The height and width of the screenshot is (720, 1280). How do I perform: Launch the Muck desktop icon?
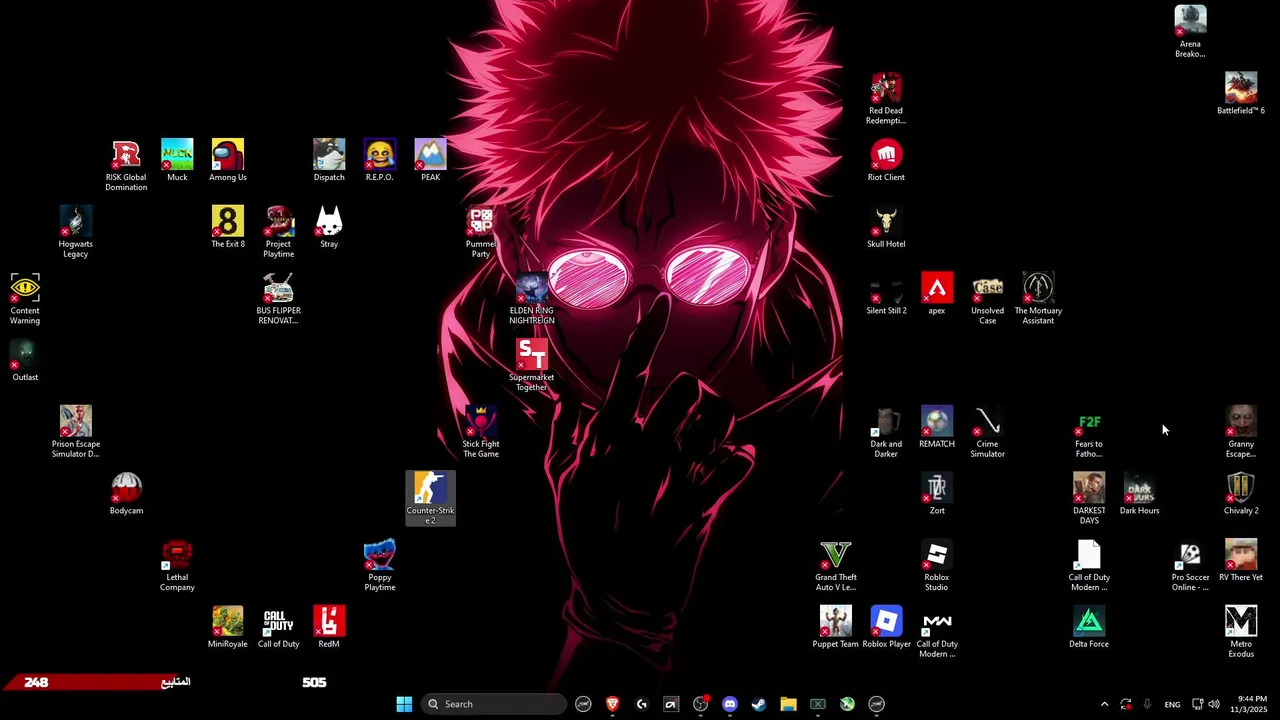(177, 161)
